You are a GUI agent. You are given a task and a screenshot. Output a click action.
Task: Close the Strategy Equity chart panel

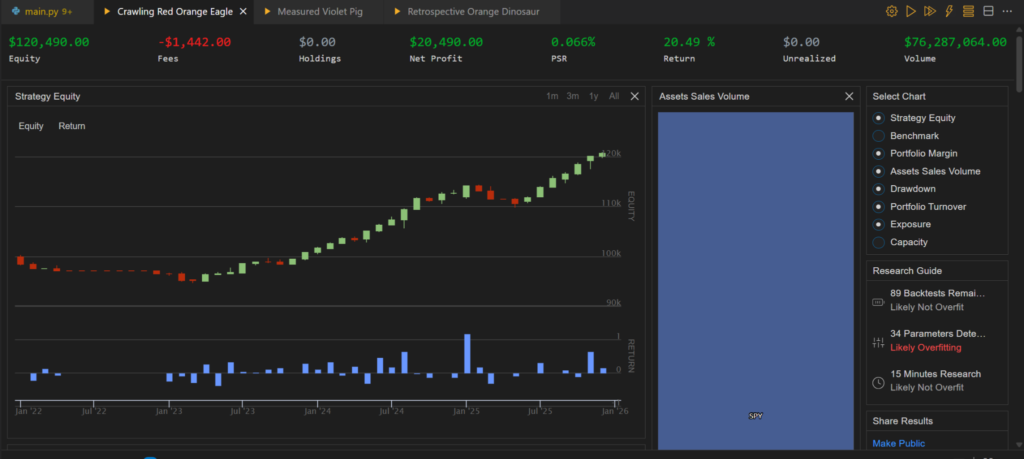(x=634, y=96)
